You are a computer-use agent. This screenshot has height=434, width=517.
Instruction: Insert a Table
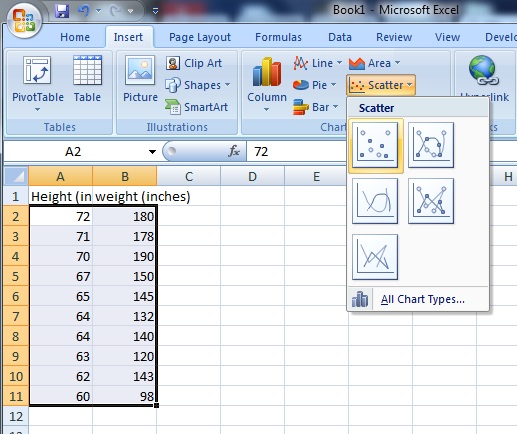pos(87,79)
